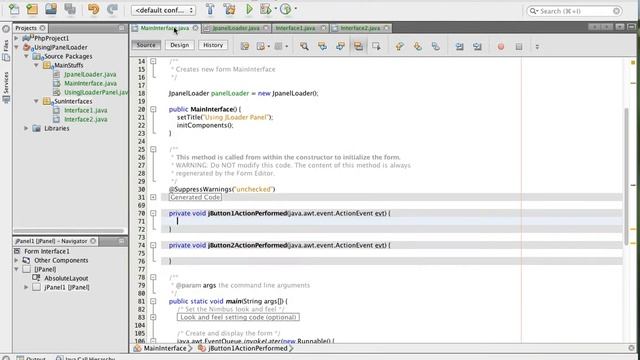
Task: Click the New File toolbar icon
Action: [14, 9]
